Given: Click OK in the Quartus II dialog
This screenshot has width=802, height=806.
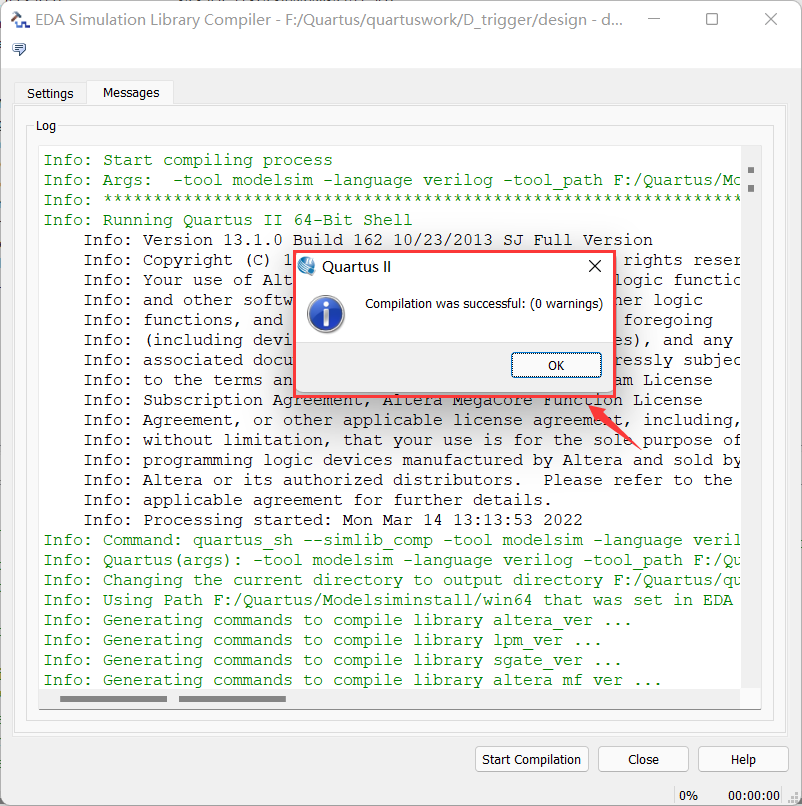Looking at the screenshot, I should point(556,365).
